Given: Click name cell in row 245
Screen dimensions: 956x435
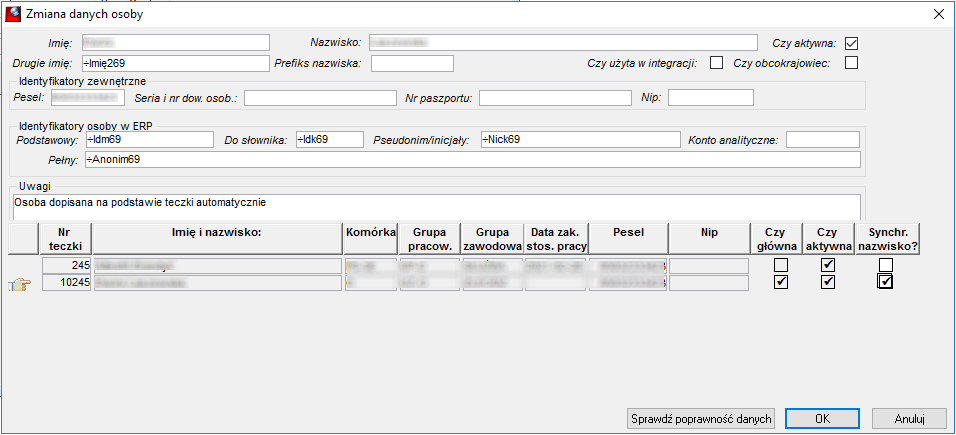Looking at the screenshot, I should [218, 265].
